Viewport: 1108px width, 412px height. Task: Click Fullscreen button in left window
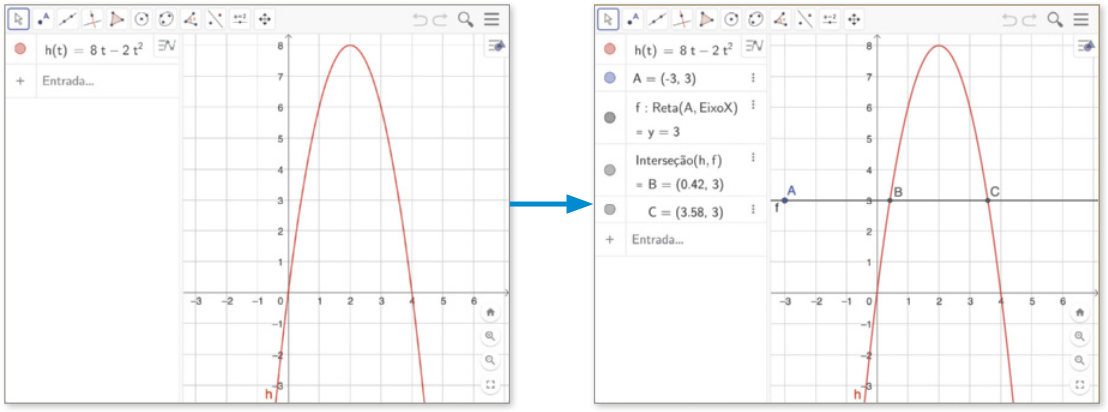[x=490, y=385]
